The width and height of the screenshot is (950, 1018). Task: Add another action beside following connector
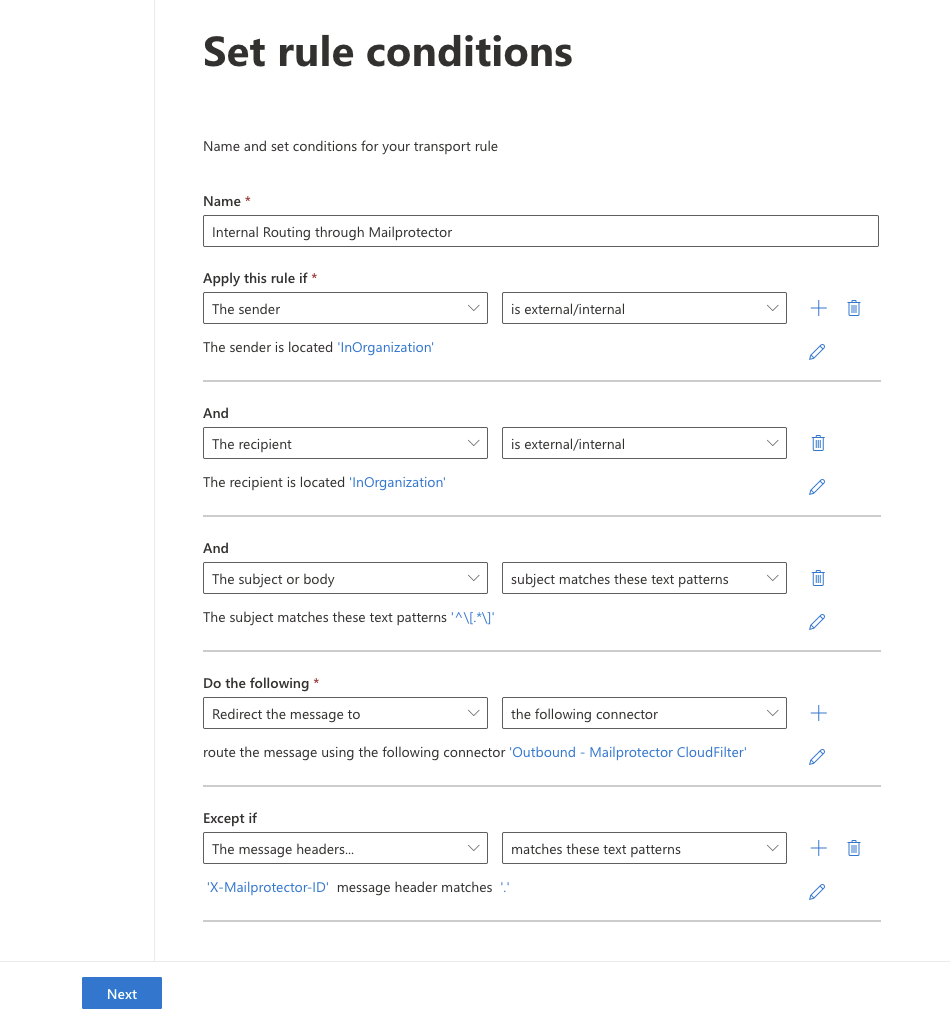(x=818, y=714)
